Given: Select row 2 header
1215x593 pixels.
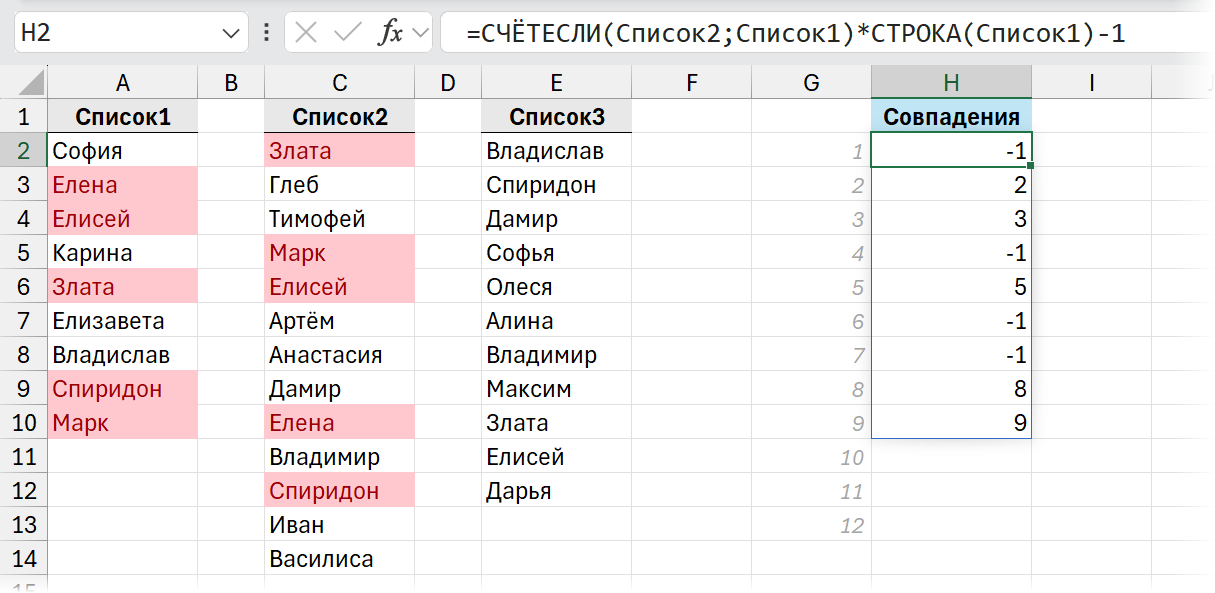Looking at the screenshot, I should [25, 151].
